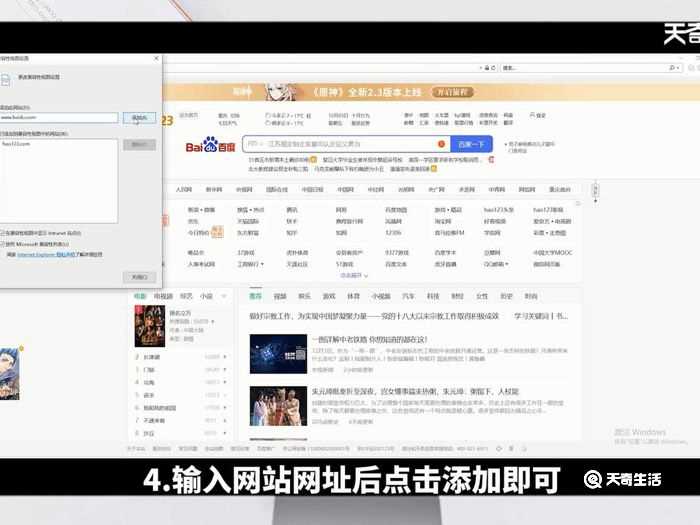This screenshot has height=525, width=700.
Task: Click the lock icon in the address bar
Action: click(488, 68)
